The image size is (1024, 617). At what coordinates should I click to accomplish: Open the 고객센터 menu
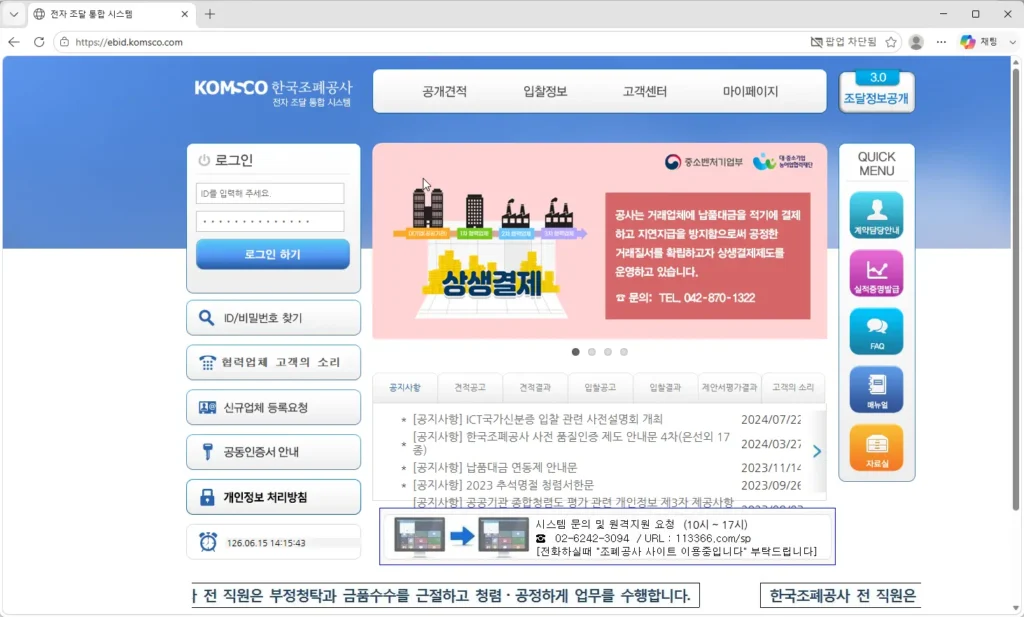645,91
